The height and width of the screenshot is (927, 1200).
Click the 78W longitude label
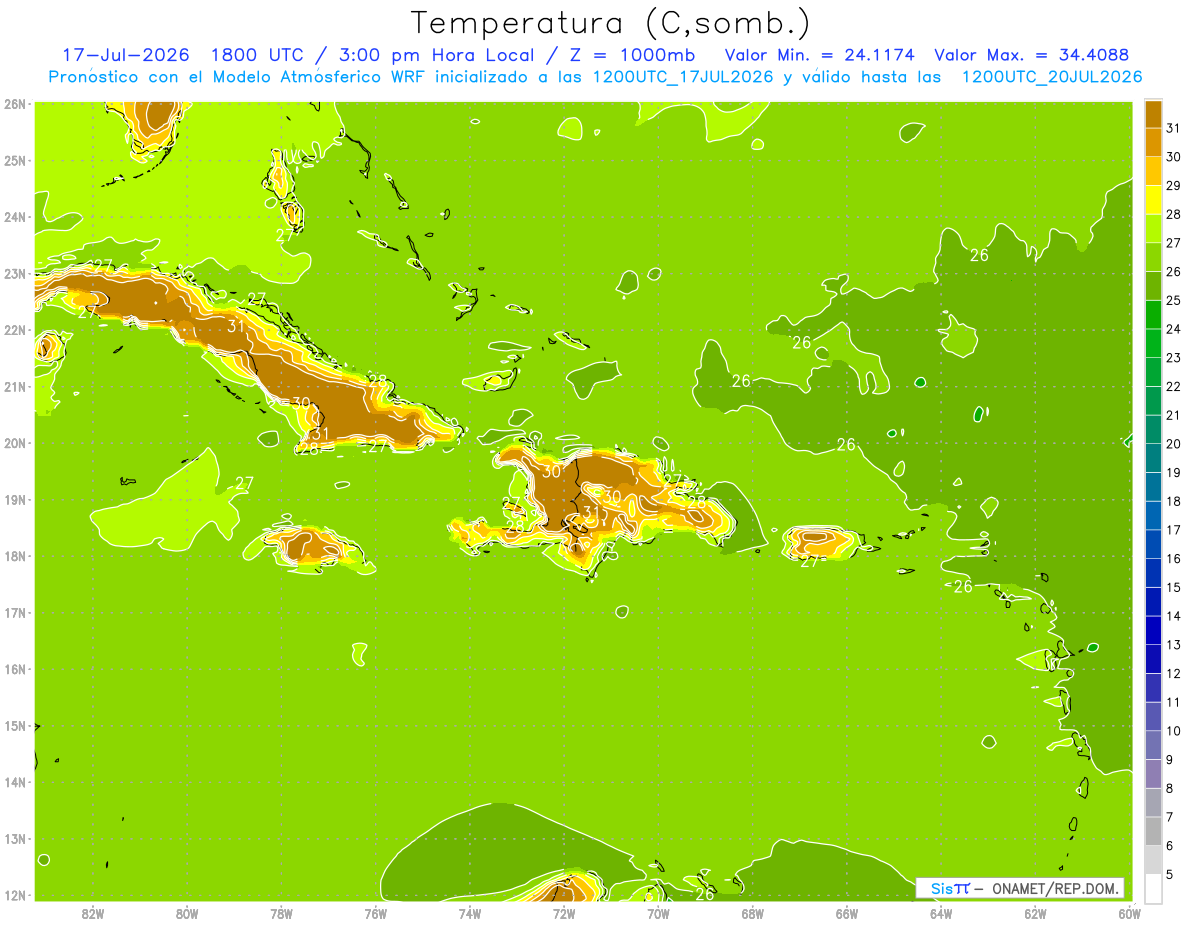click(x=281, y=913)
